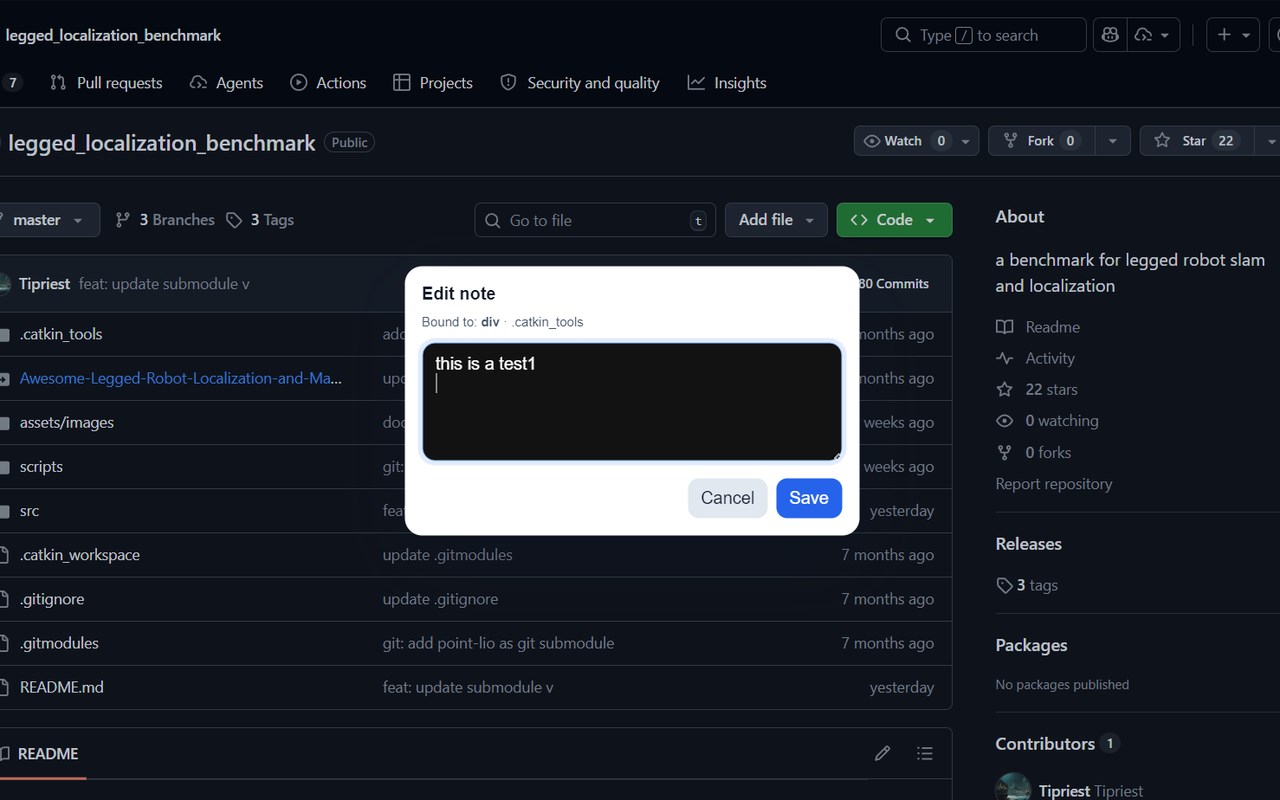Click the eye icon beside 0 watching
1280x800 pixels.
(1005, 421)
